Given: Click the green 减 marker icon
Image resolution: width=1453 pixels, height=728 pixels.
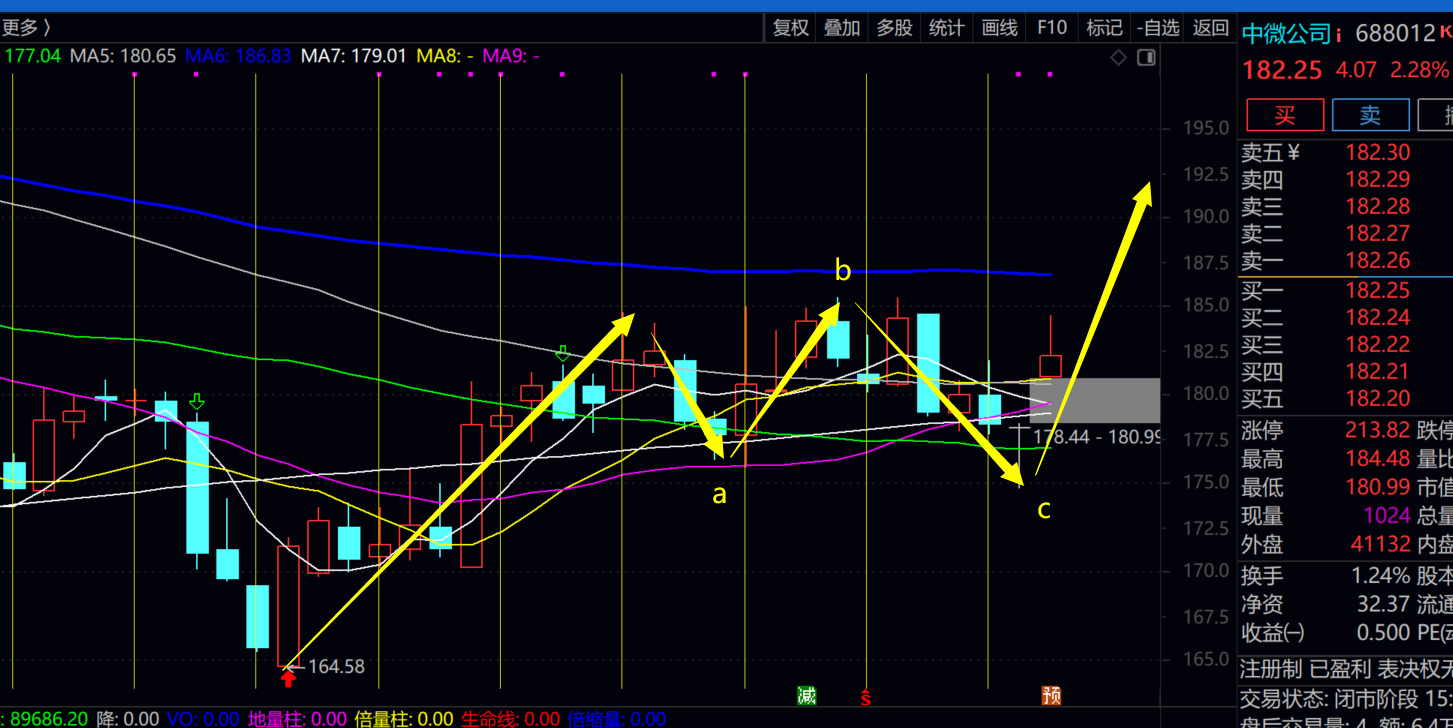Looking at the screenshot, I should point(806,695).
